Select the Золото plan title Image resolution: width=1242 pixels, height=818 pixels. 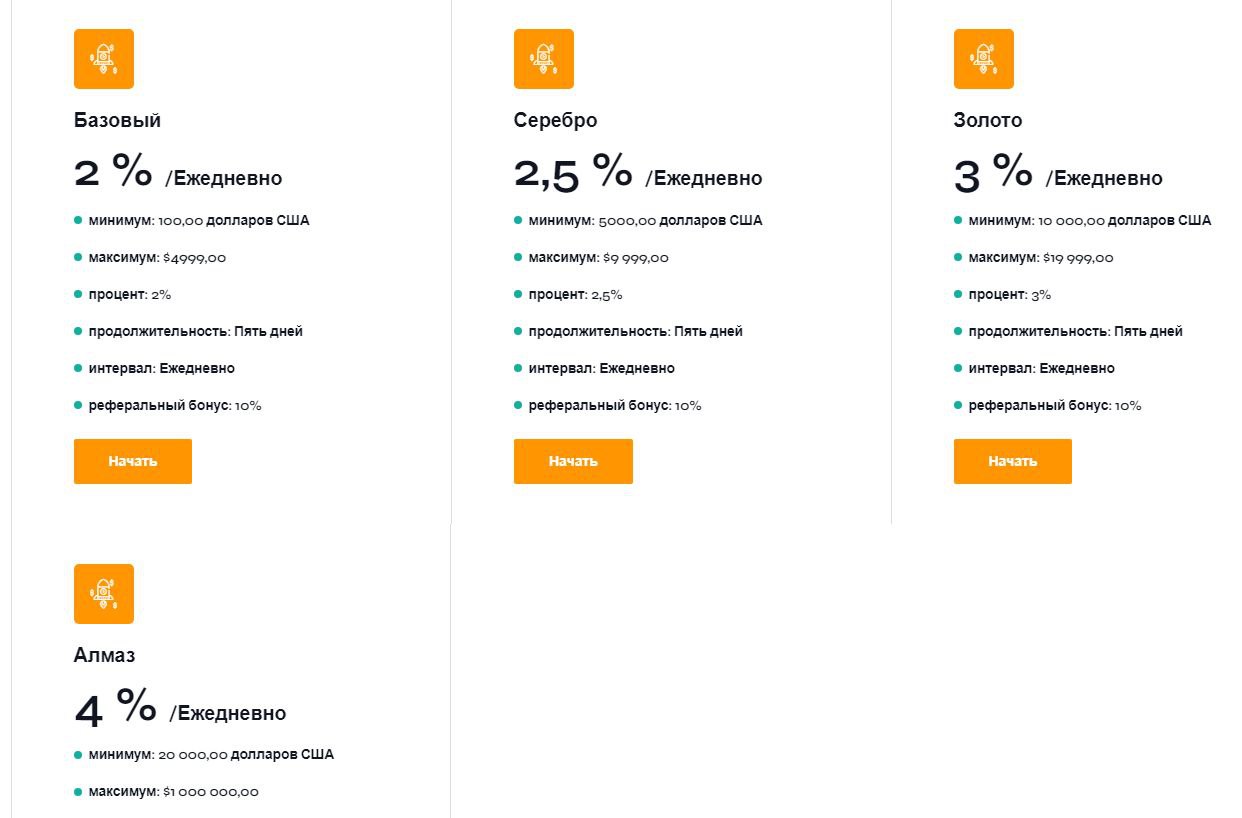[x=988, y=120]
